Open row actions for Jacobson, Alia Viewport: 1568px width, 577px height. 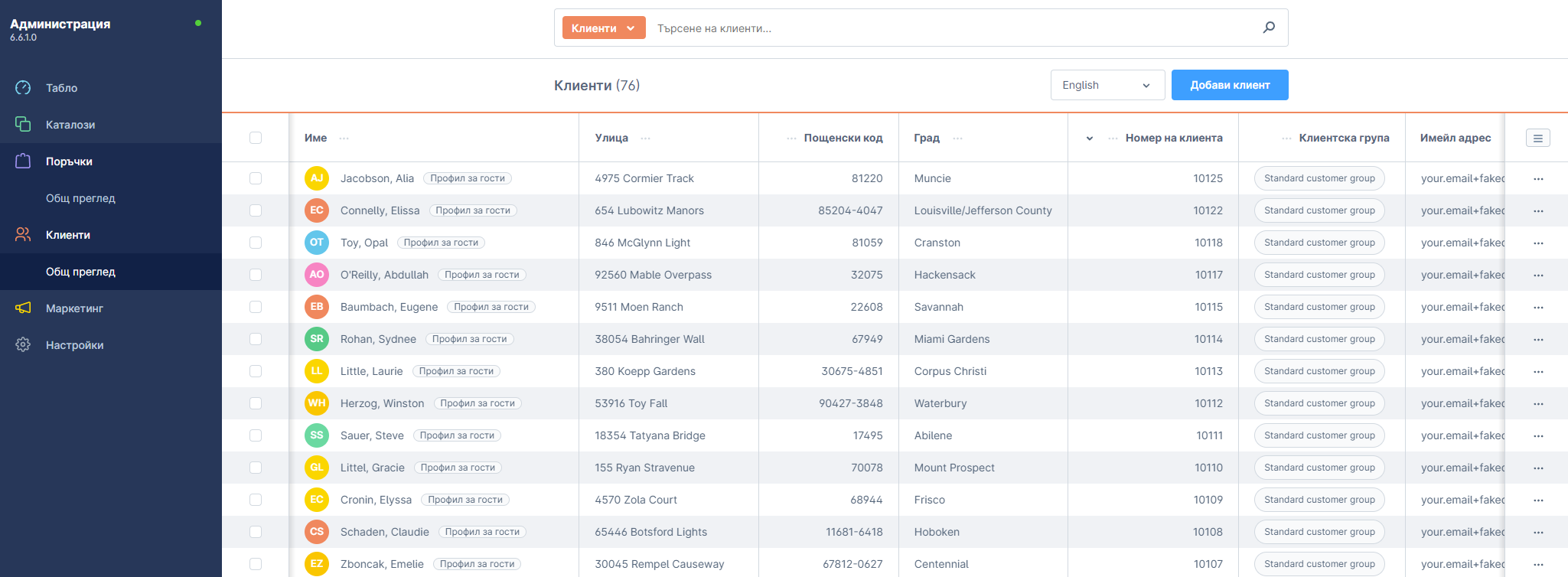(1537, 179)
